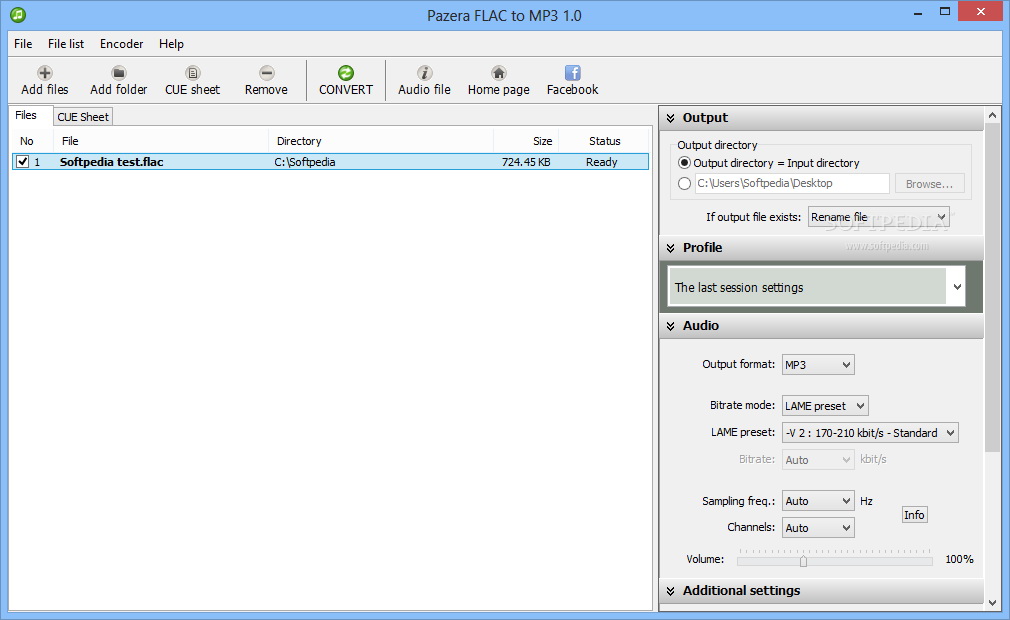Collapse the Profile section

[671, 248]
